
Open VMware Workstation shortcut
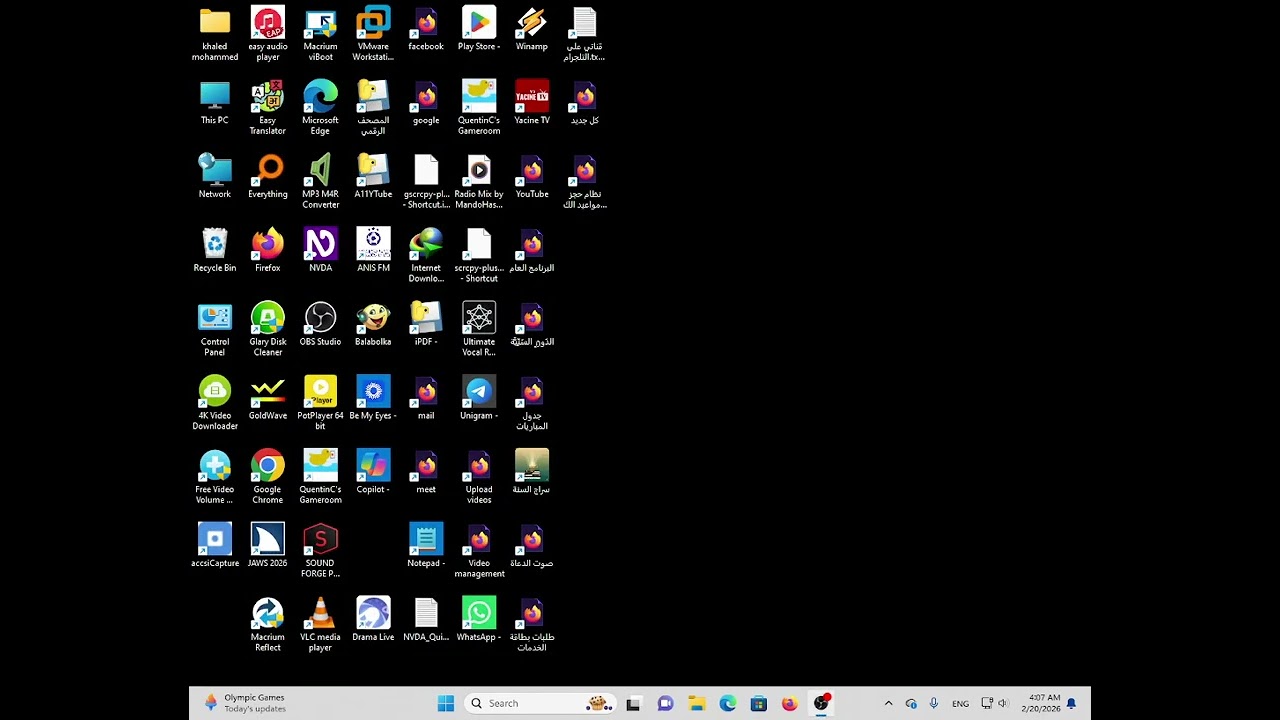click(373, 33)
